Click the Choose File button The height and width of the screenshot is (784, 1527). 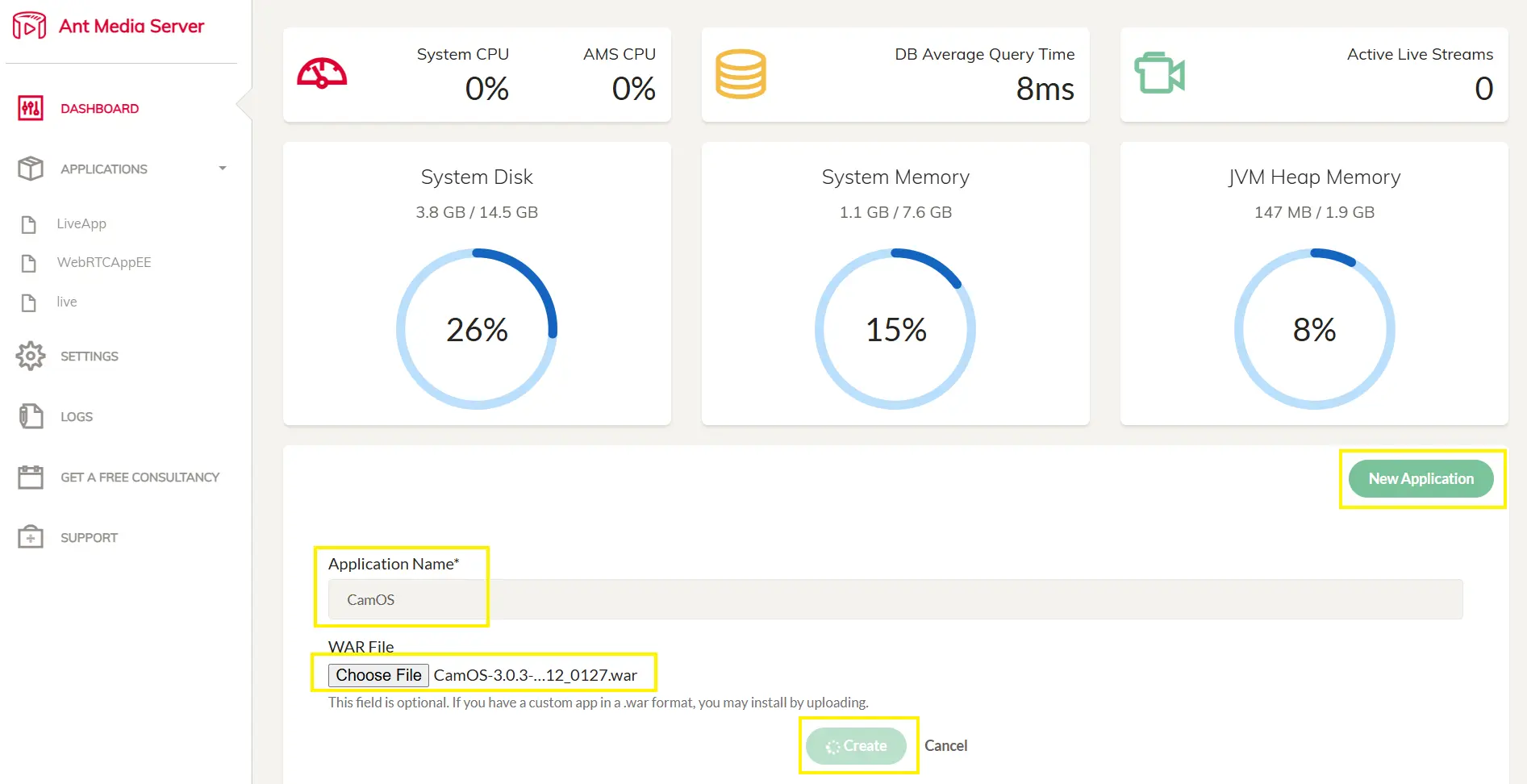tap(378, 675)
